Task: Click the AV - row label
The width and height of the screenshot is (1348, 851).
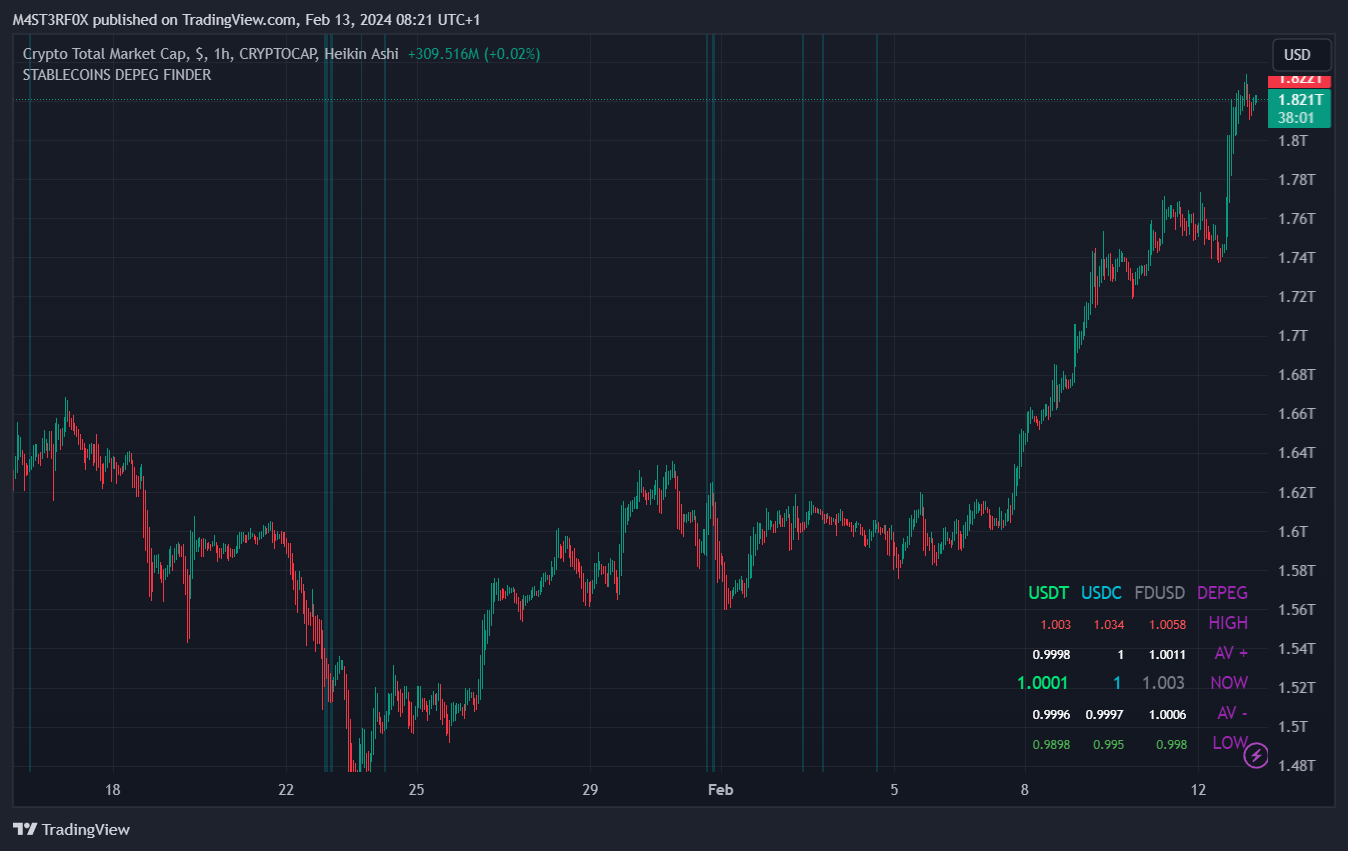Action: pyautogui.click(x=1233, y=713)
